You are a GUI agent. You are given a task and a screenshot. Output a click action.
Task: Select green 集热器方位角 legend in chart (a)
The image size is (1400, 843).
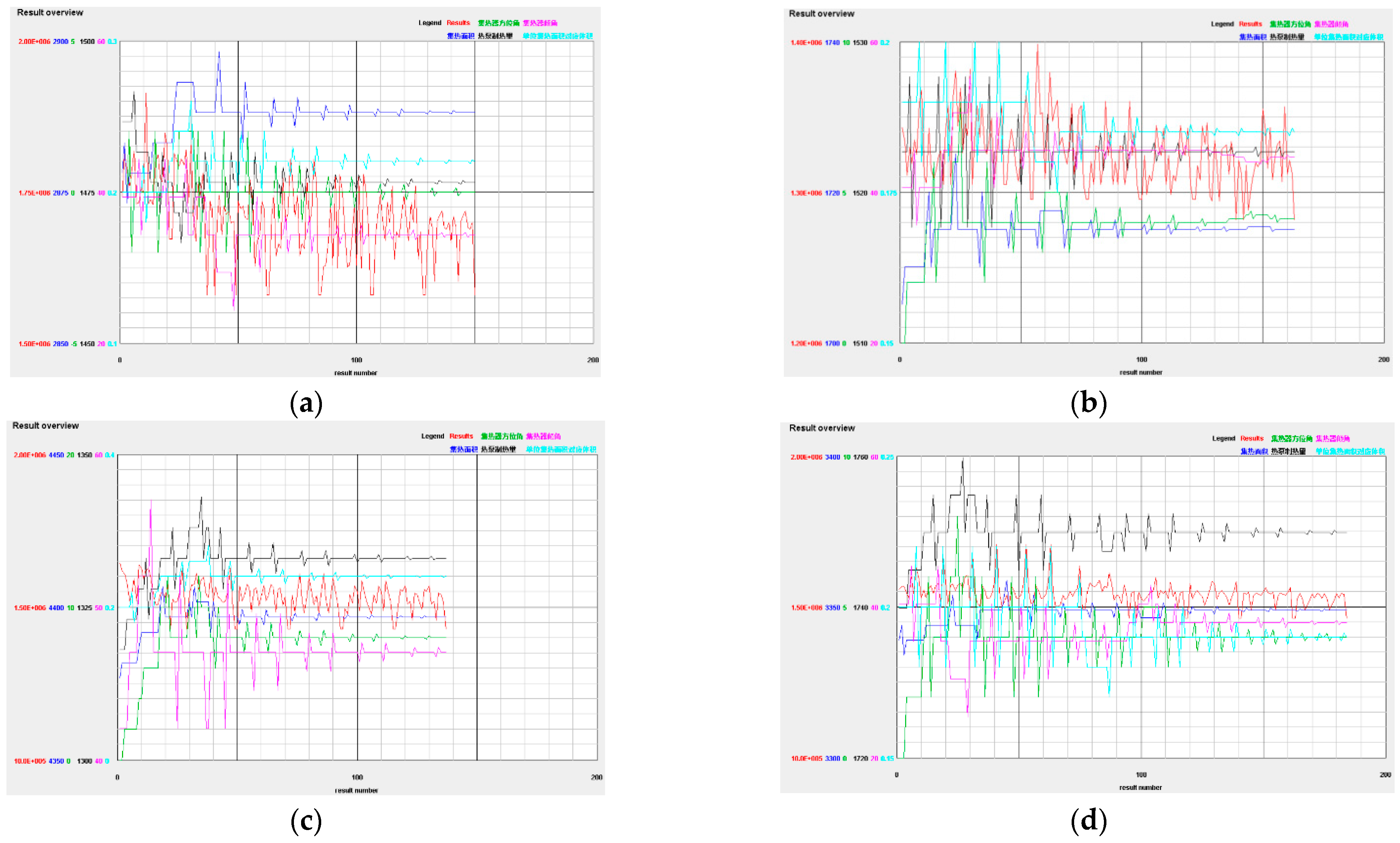click(498, 23)
